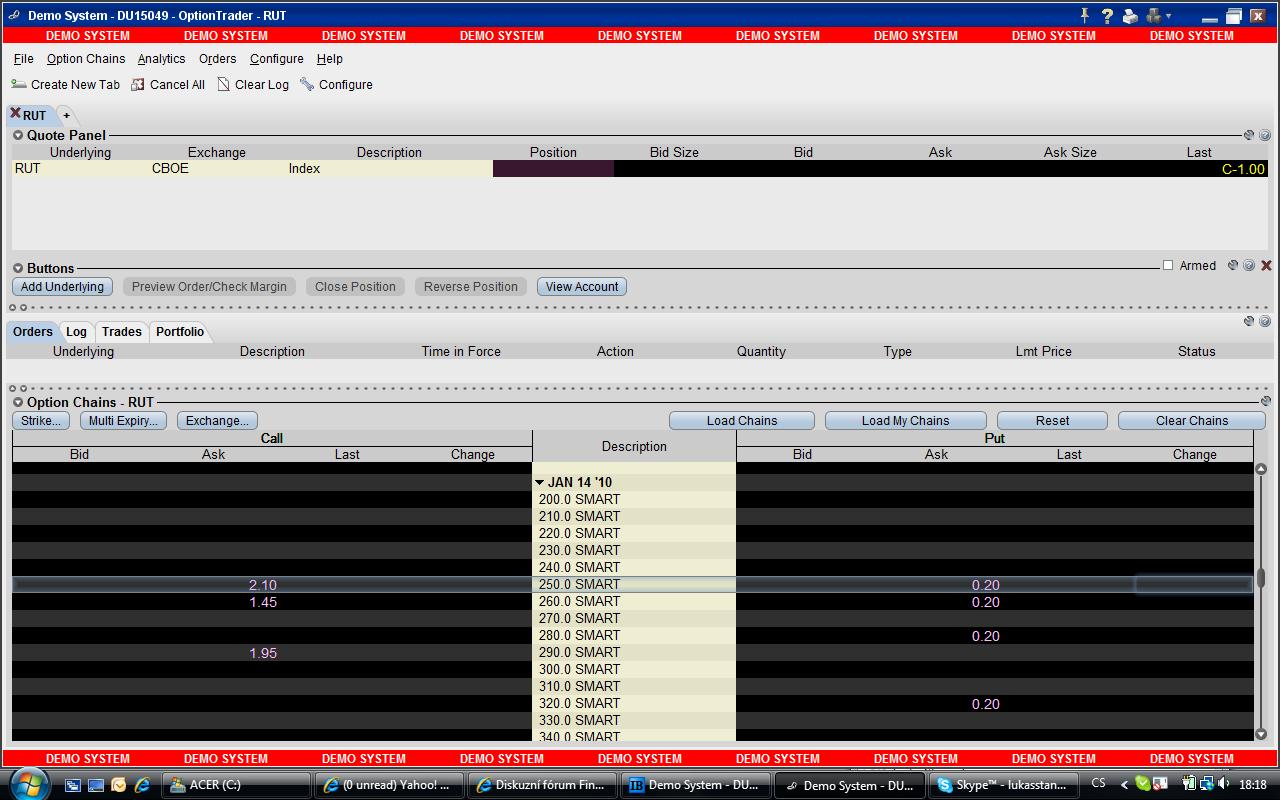The width and height of the screenshot is (1280, 800).
Task: Open the Option Chains menu
Action: click(86, 59)
